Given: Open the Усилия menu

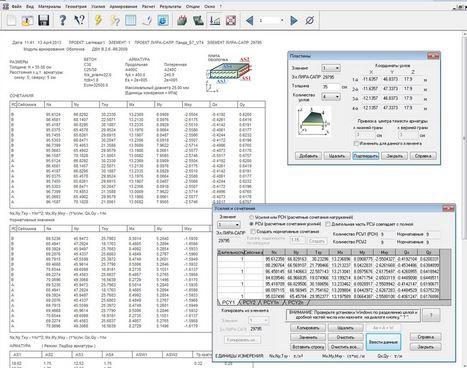Looking at the screenshot, I should pyautogui.click(x=98, y=6).
